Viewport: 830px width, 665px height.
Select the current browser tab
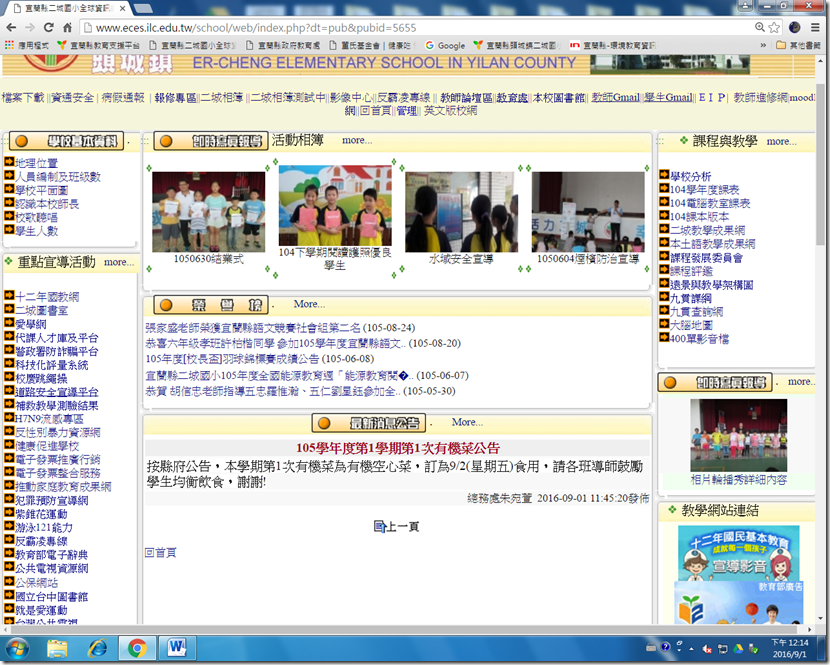click(x=68, y=8)
